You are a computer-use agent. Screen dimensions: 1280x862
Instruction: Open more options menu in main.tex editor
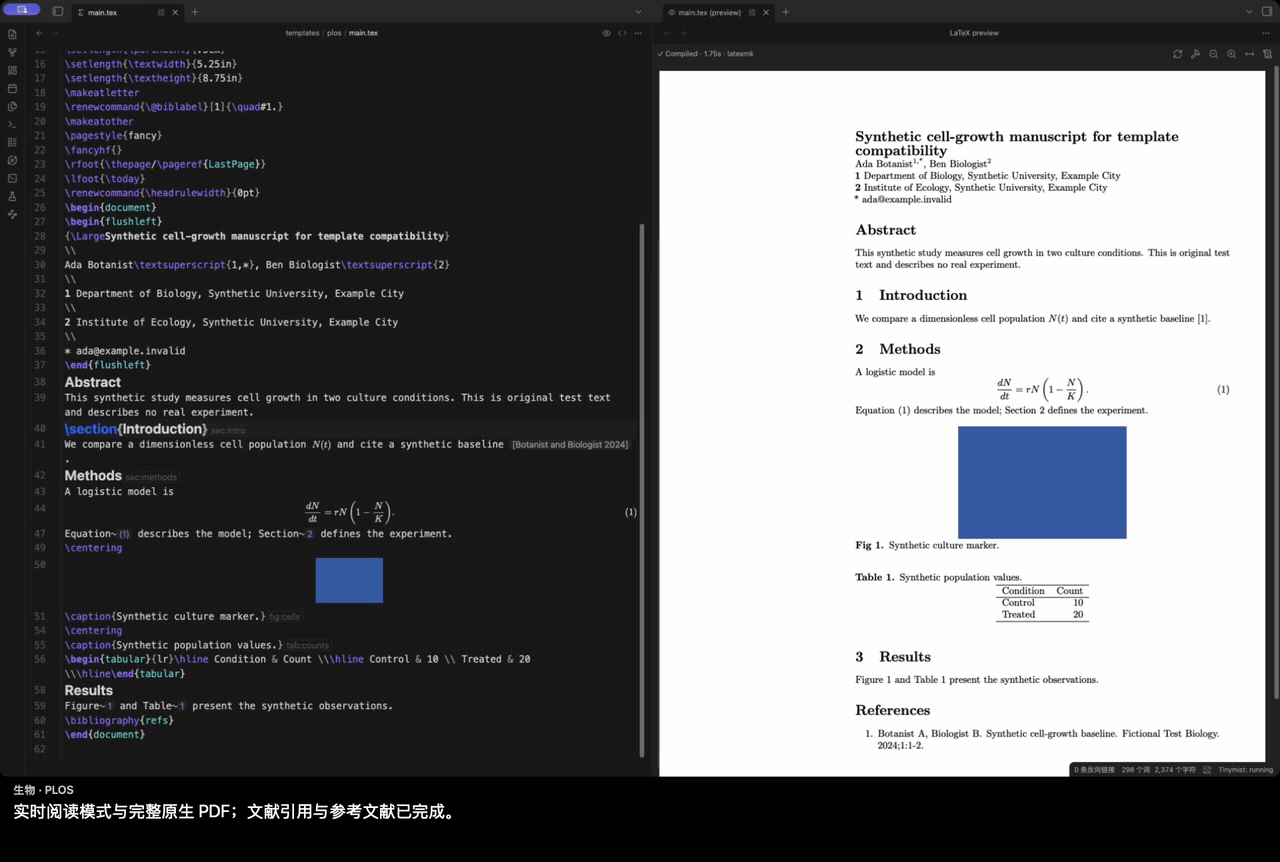click(638, 33)
